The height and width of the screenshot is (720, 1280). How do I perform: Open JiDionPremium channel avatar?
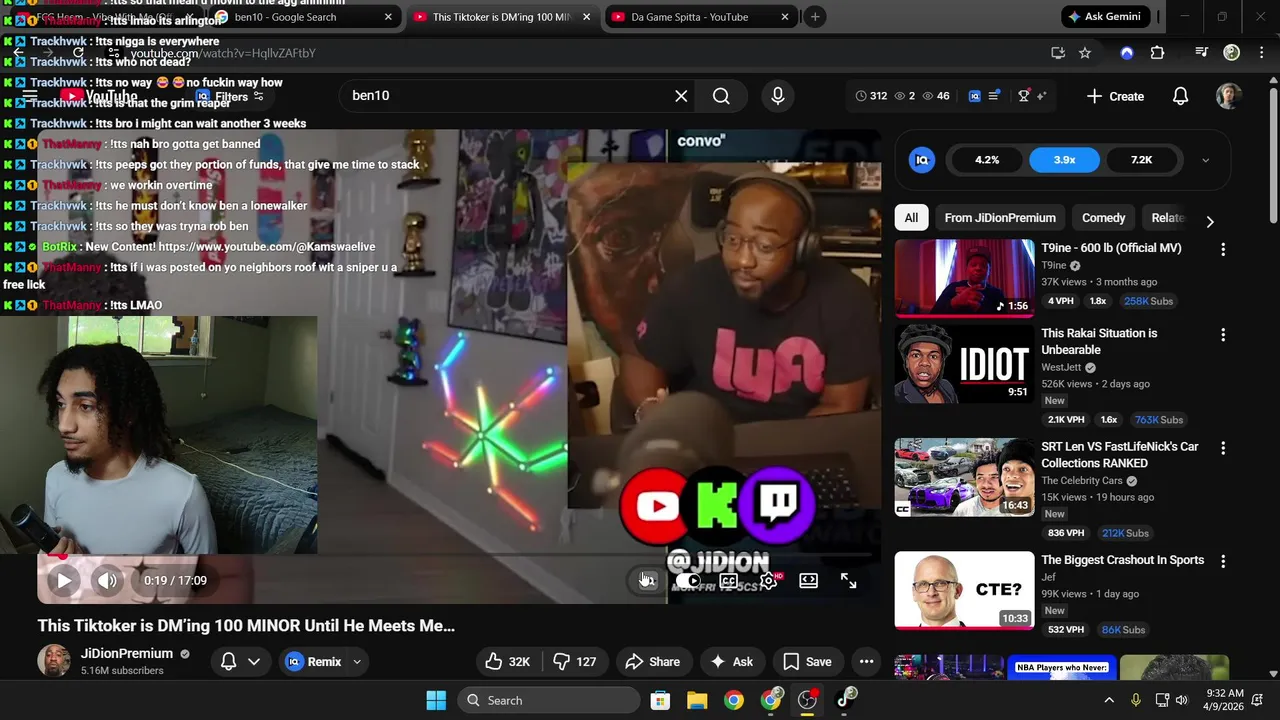(54, 660)
